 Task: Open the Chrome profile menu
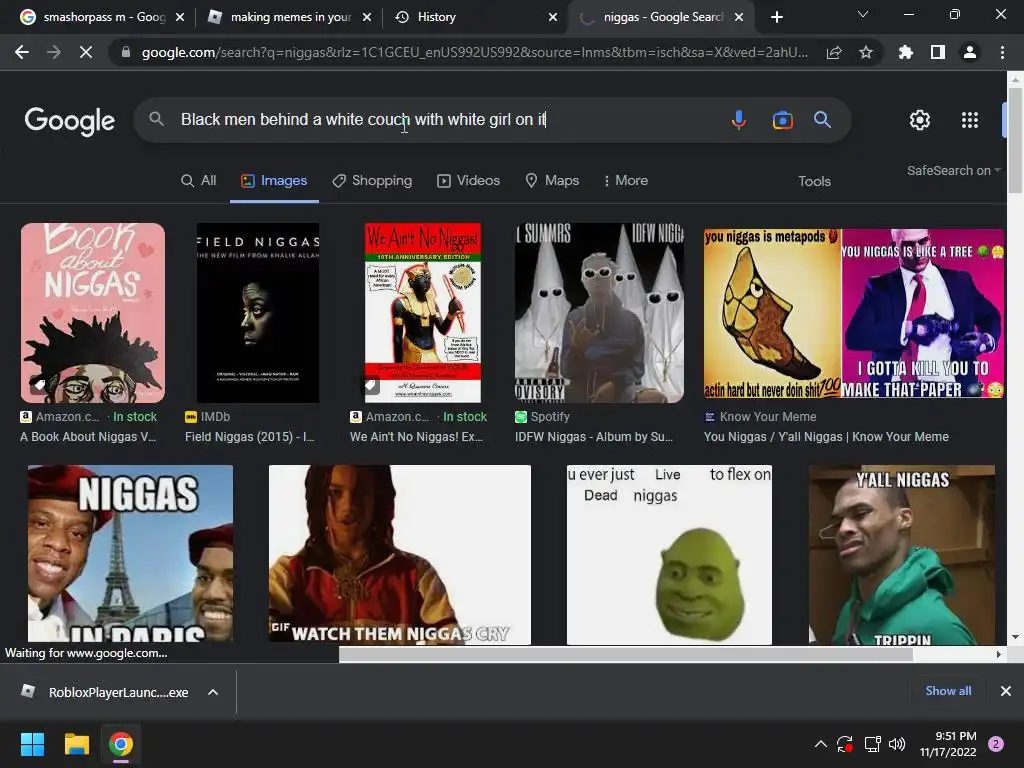970,52
